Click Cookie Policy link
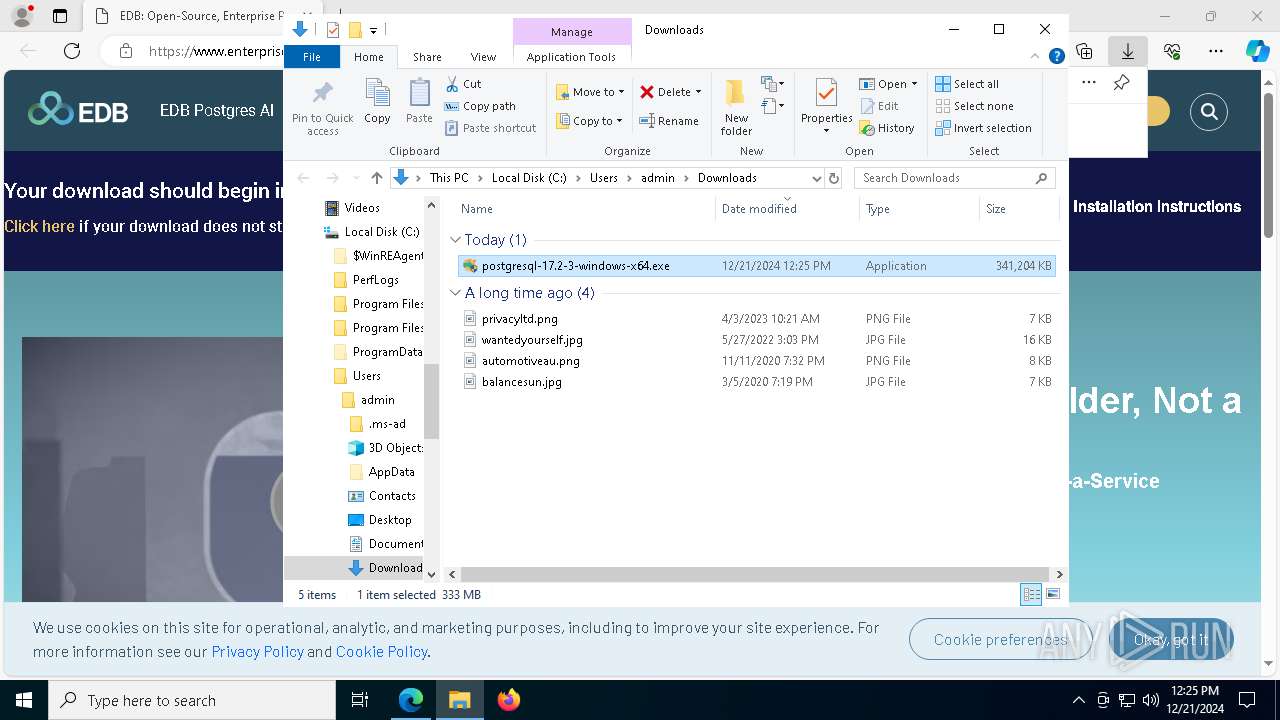1280x720 pixels. 382,651
